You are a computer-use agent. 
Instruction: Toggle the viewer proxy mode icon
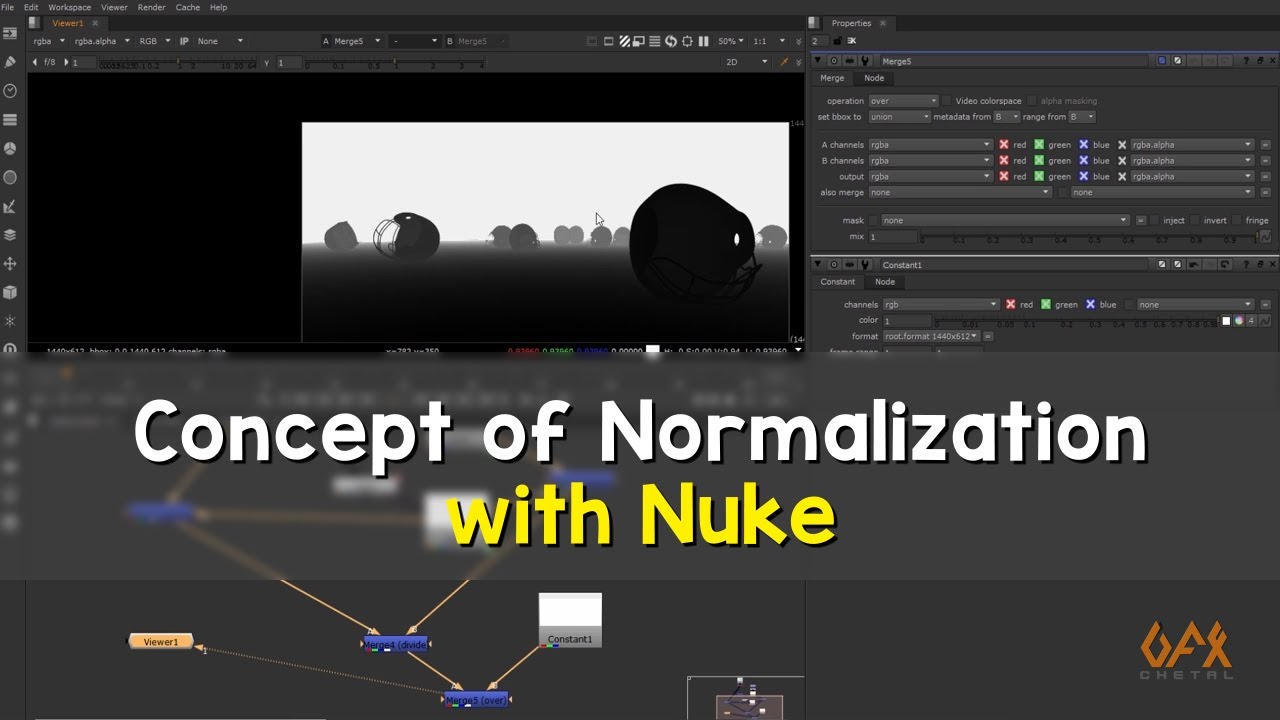coord(639,41)
